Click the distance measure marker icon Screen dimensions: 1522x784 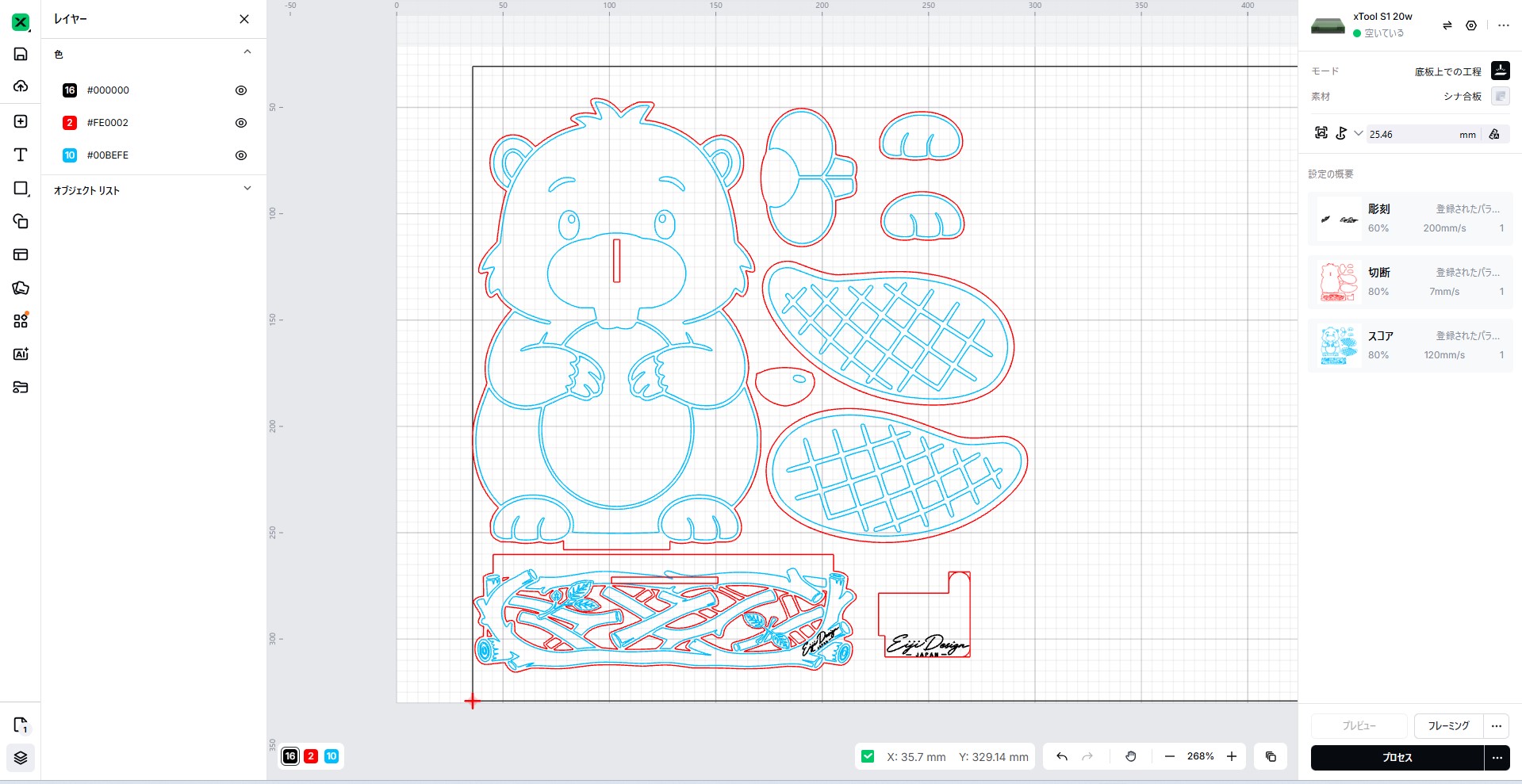click(x=1341, y=133)
